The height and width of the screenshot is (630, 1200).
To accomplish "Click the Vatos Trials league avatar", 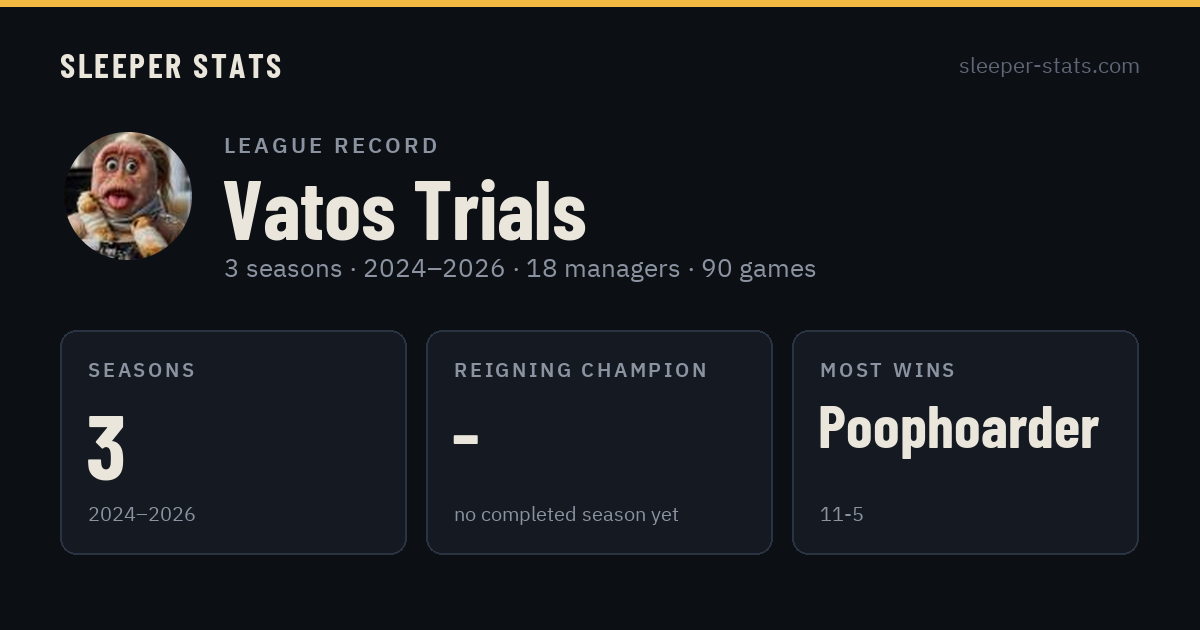I will point(128,196).
